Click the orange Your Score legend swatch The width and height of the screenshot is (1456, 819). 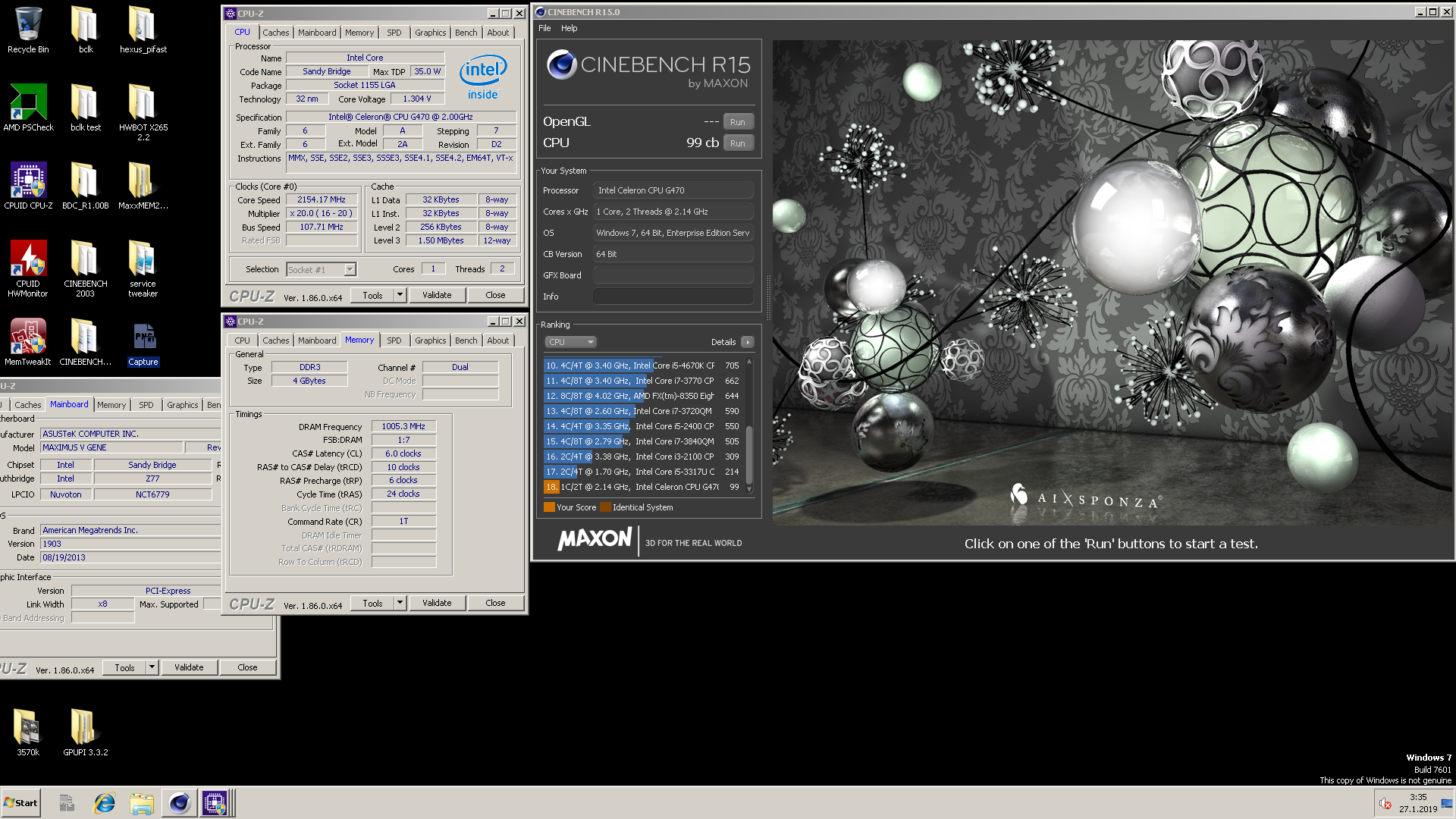[x=549, y=507]
